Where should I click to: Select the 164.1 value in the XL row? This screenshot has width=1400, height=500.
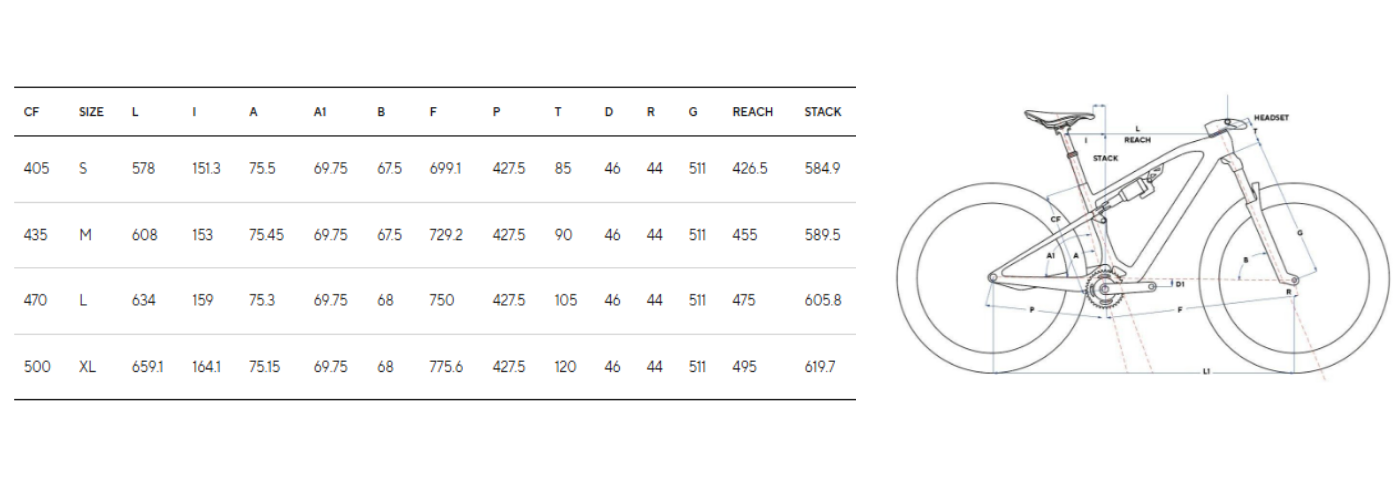pyautogui.click(x=206, y=367)
